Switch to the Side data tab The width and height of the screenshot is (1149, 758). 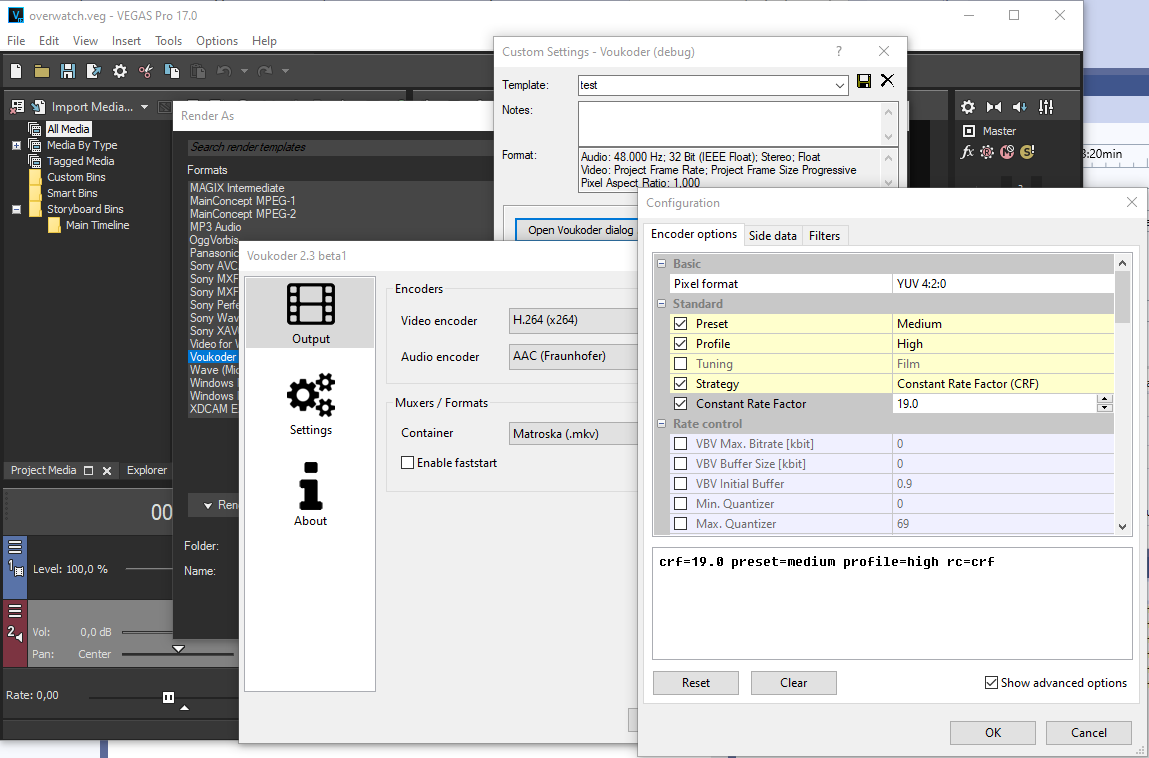click(x=773, y=235)
